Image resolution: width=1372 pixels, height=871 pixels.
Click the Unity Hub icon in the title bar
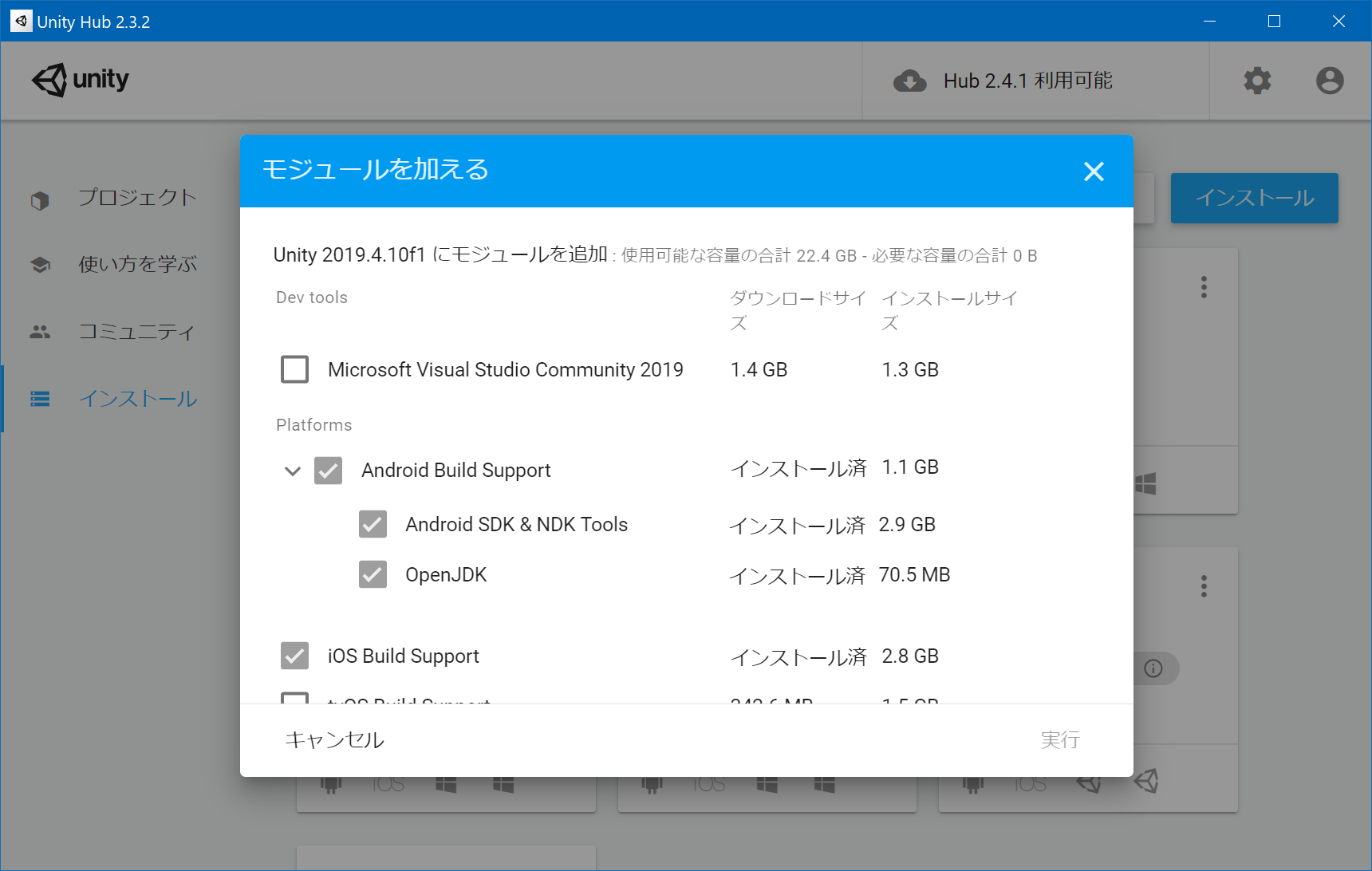point(21,21)
